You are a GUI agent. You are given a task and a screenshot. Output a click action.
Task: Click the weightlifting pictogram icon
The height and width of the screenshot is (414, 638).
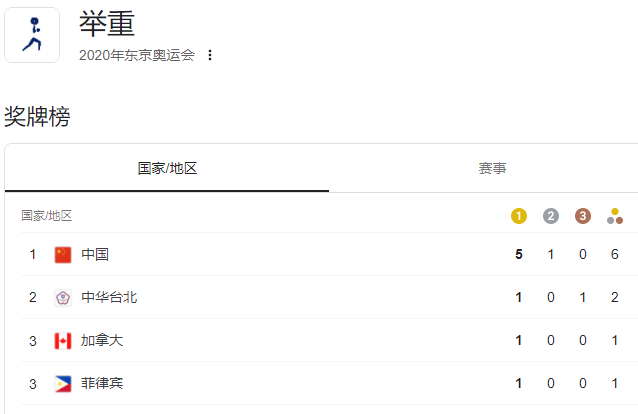point(32,35)
